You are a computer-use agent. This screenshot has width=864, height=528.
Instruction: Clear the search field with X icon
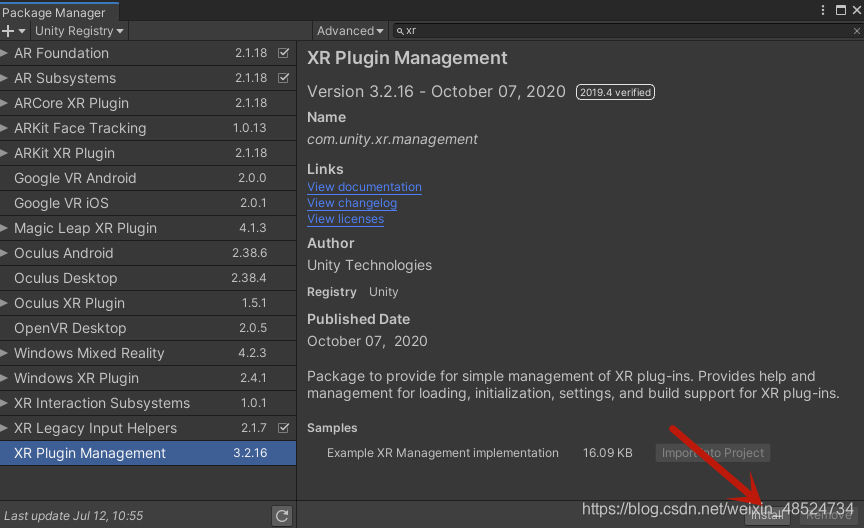tap(856, 31)
